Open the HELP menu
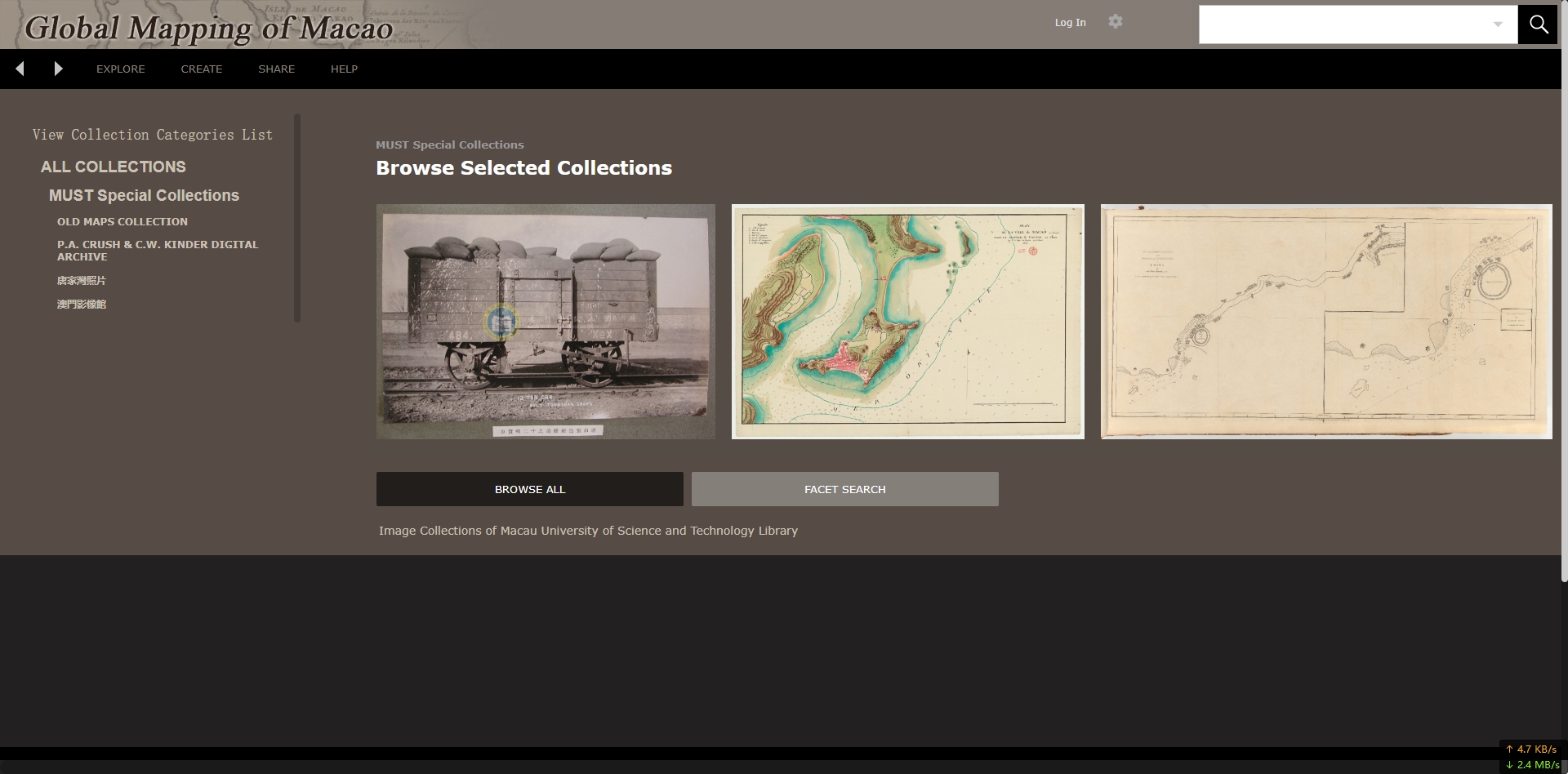 point(344,69)
